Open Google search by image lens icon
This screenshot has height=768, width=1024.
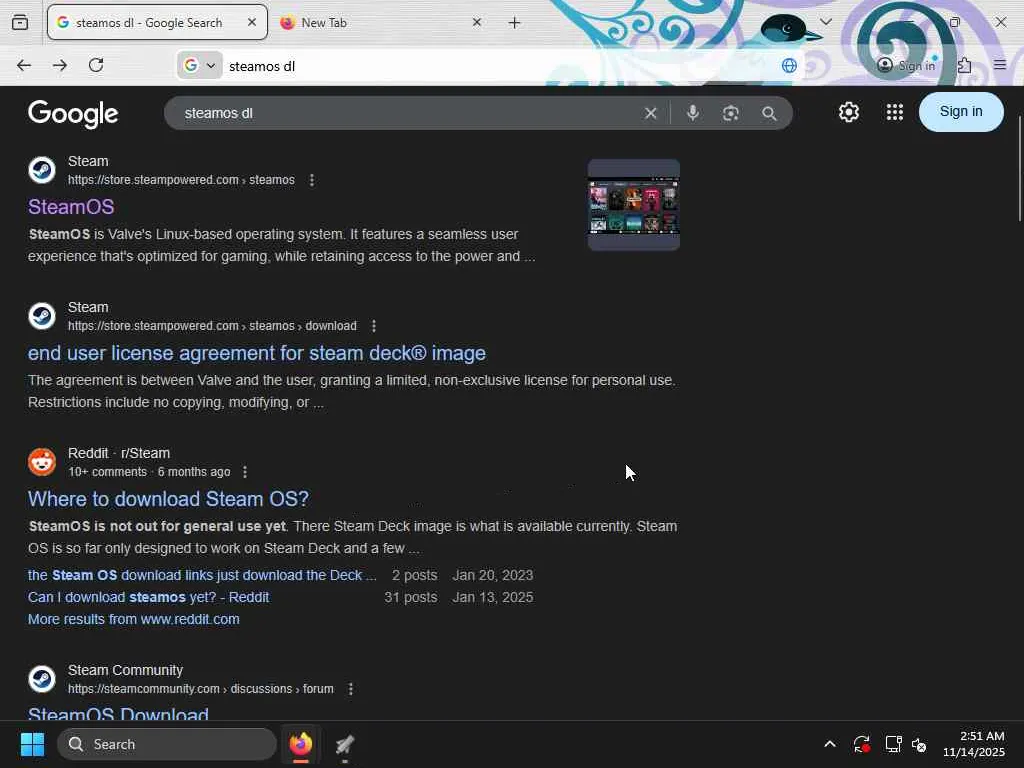point(731,113)
